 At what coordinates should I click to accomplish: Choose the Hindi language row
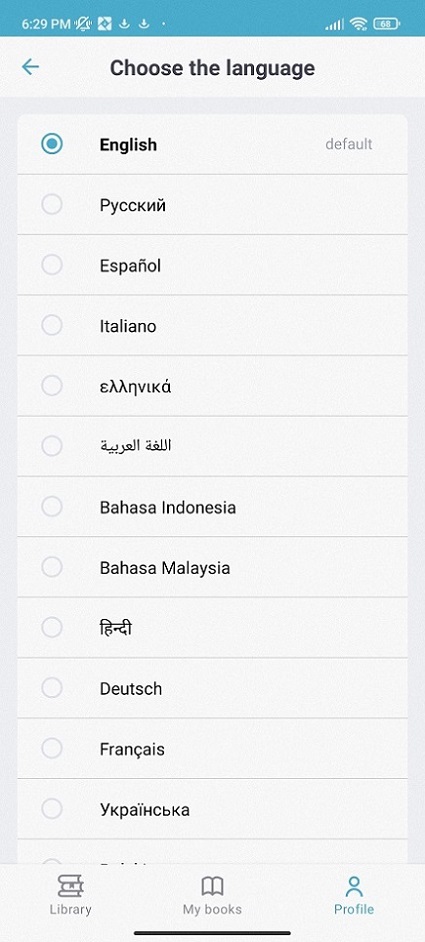(212, 628)
